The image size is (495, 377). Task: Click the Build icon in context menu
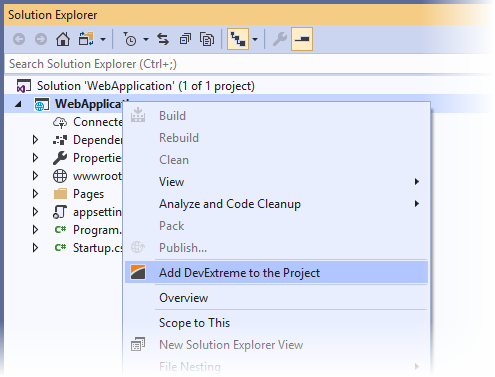pos(138,115)
